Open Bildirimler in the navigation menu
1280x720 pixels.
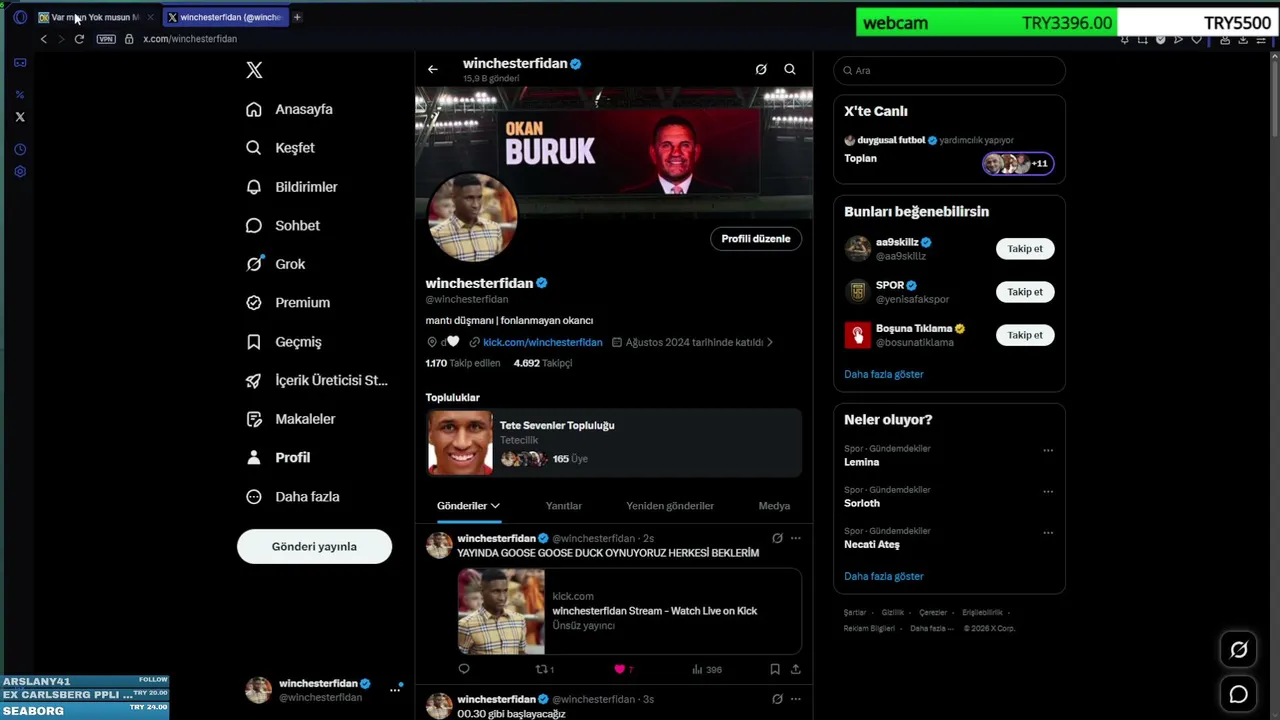tap(291, 187)
